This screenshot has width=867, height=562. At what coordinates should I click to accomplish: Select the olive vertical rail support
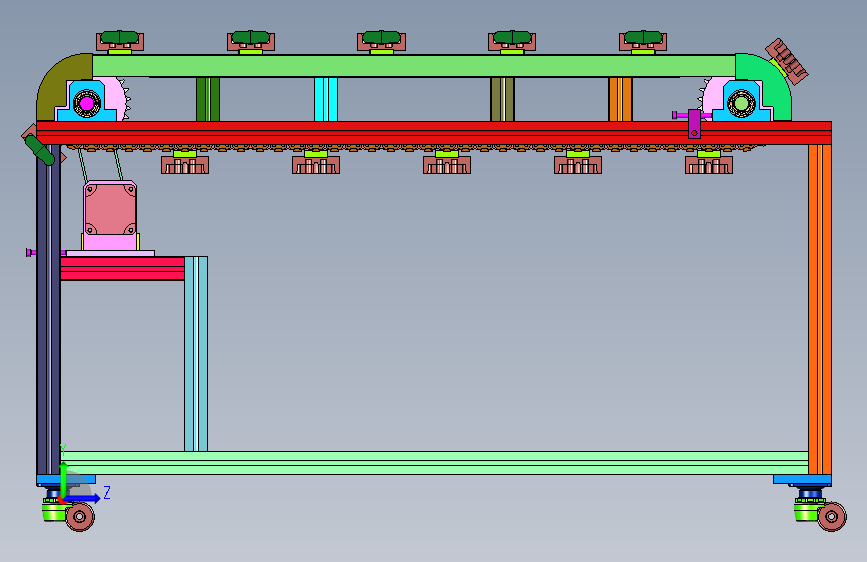tap(503, 99)
